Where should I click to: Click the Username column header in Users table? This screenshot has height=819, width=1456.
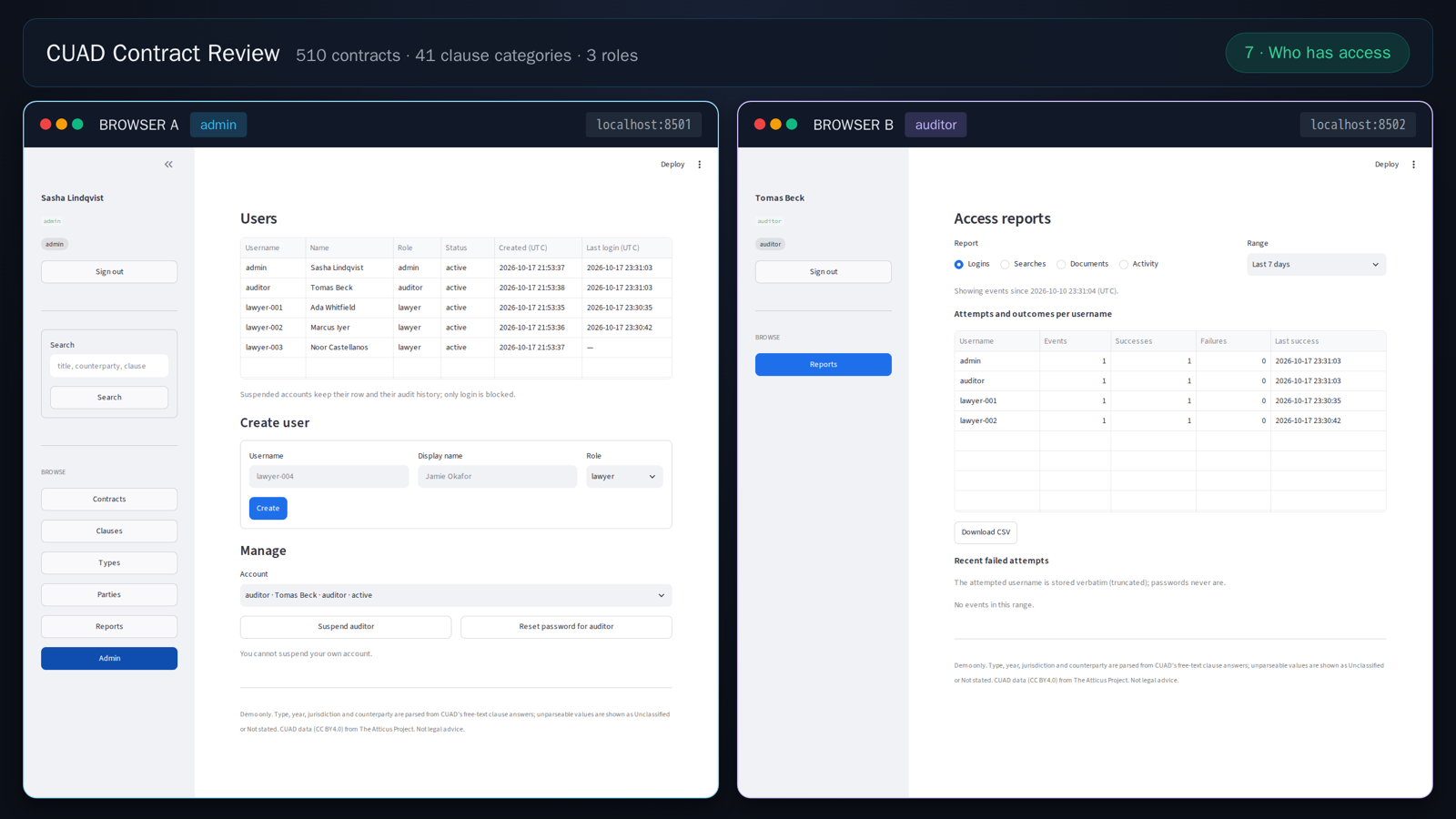273,248
